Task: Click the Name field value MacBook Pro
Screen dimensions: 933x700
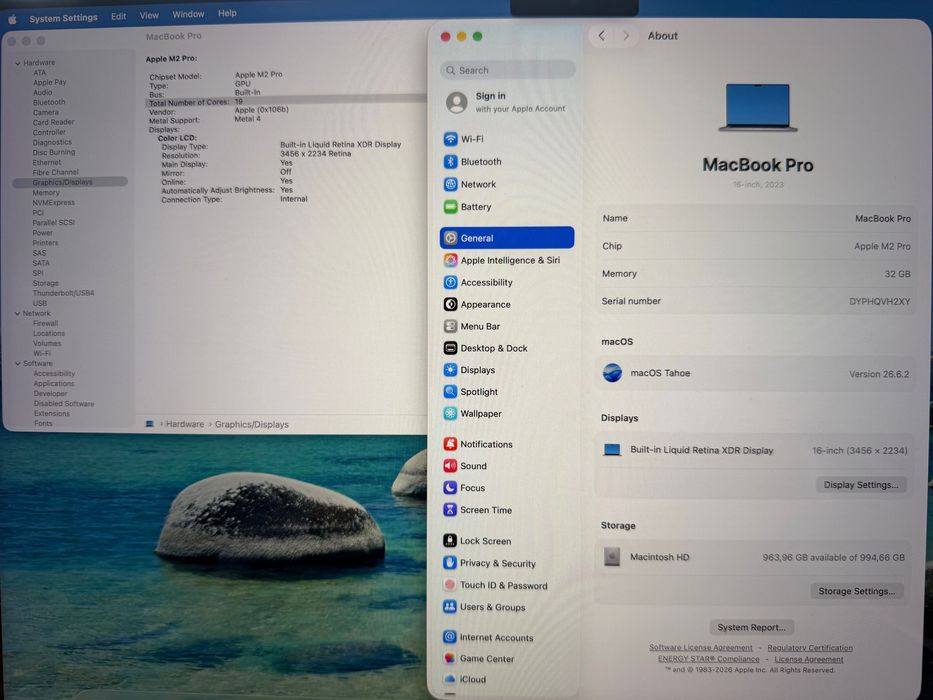Action: pos(882,218)
